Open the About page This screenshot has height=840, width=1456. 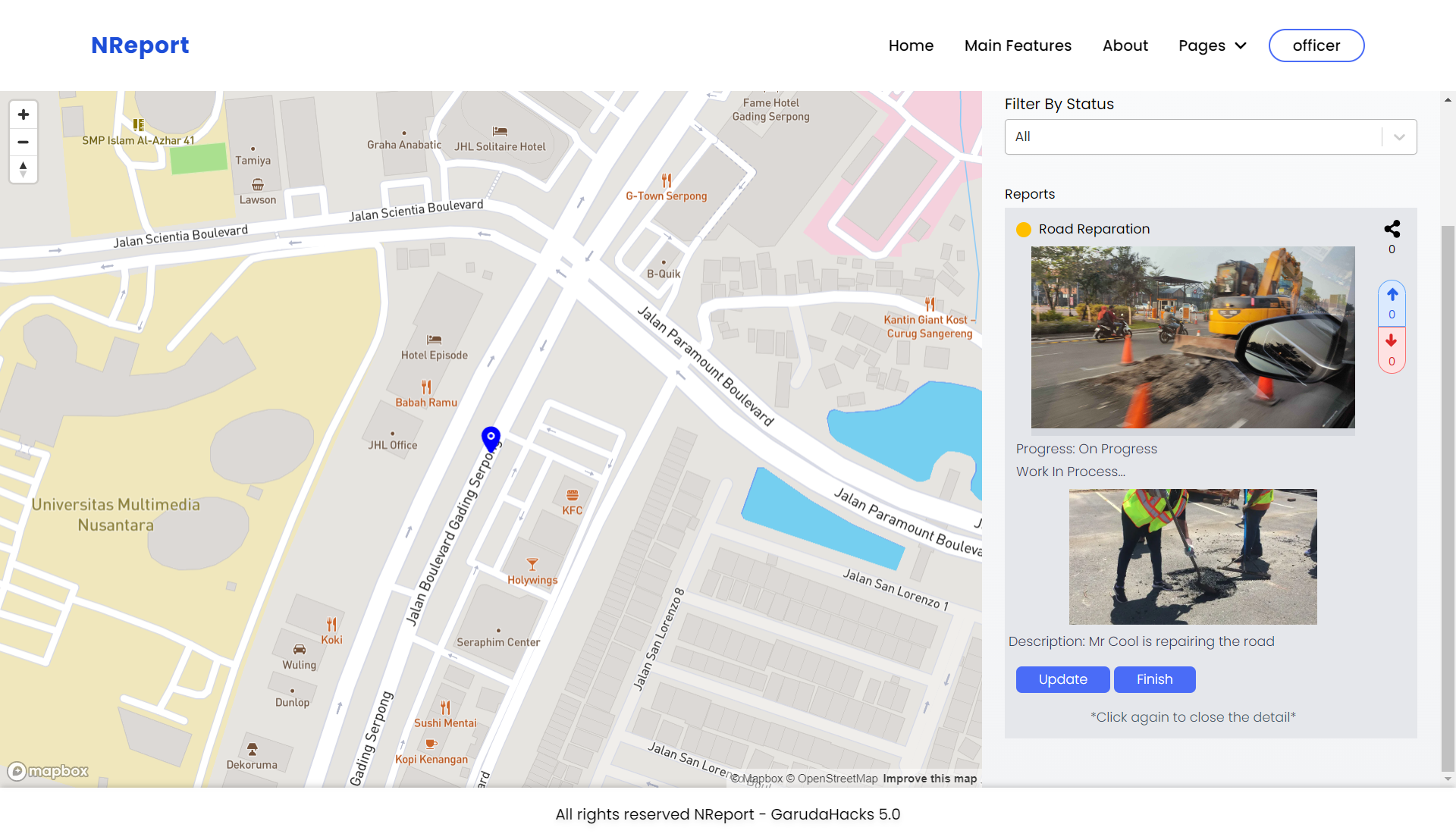pos(1125,45)
